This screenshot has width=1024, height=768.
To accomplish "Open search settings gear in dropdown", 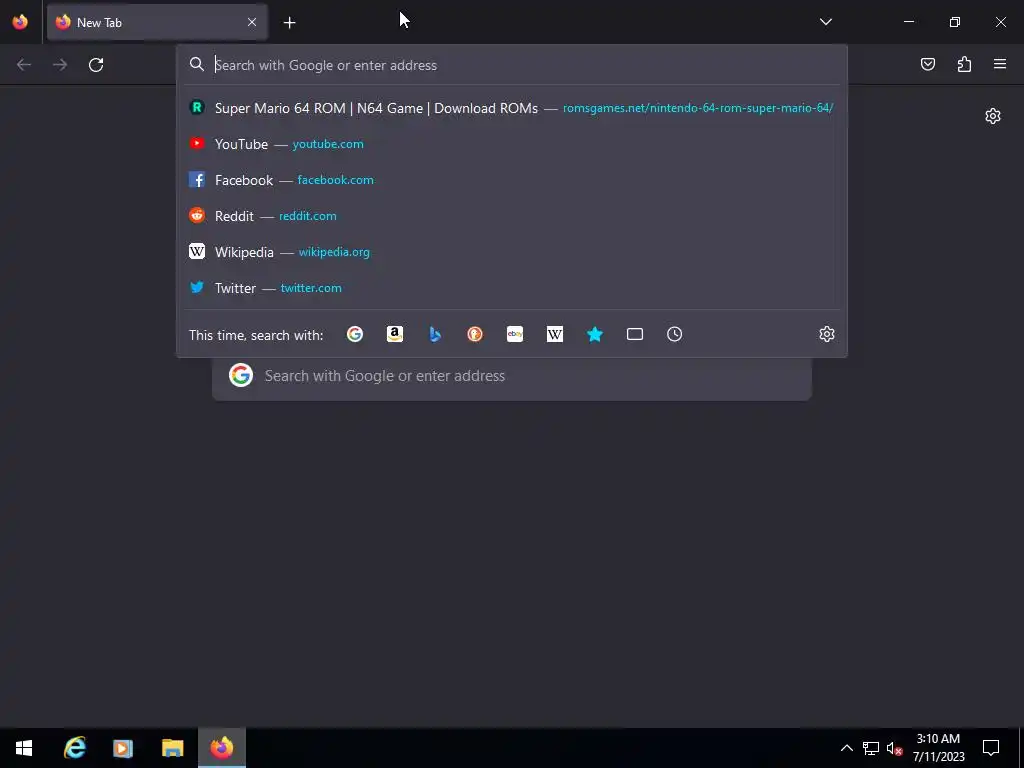I will pyautogui.click(x=827, y=334).
